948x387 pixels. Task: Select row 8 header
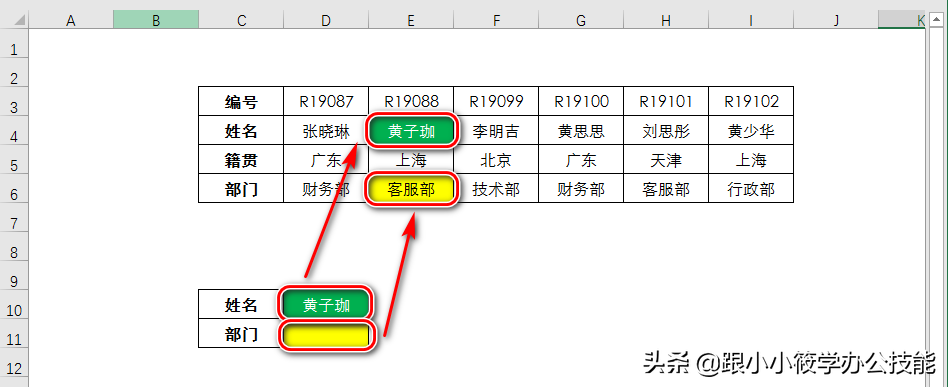(x=14, y=246)
